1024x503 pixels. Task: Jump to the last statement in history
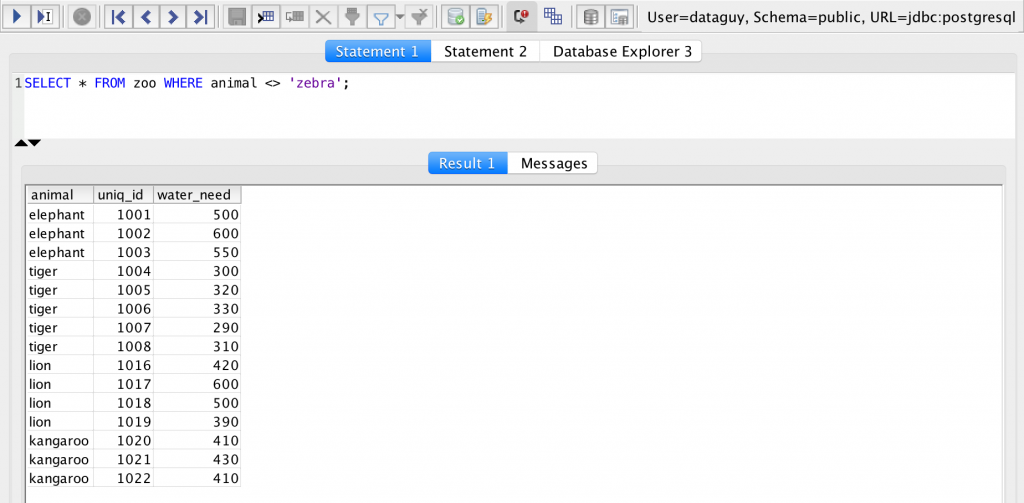pyautogui.click(x=201, y=16)
